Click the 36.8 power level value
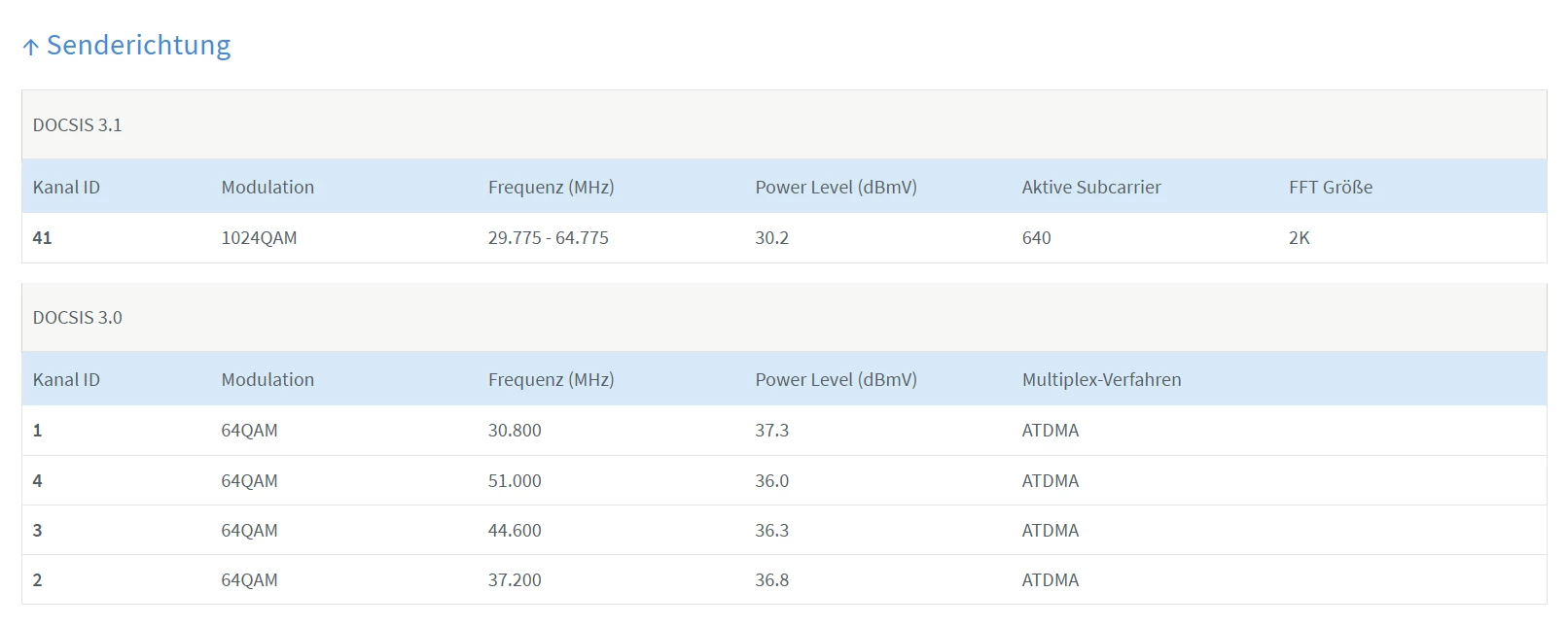Viewport: 1568px width, 627px height. coord(771,580)
